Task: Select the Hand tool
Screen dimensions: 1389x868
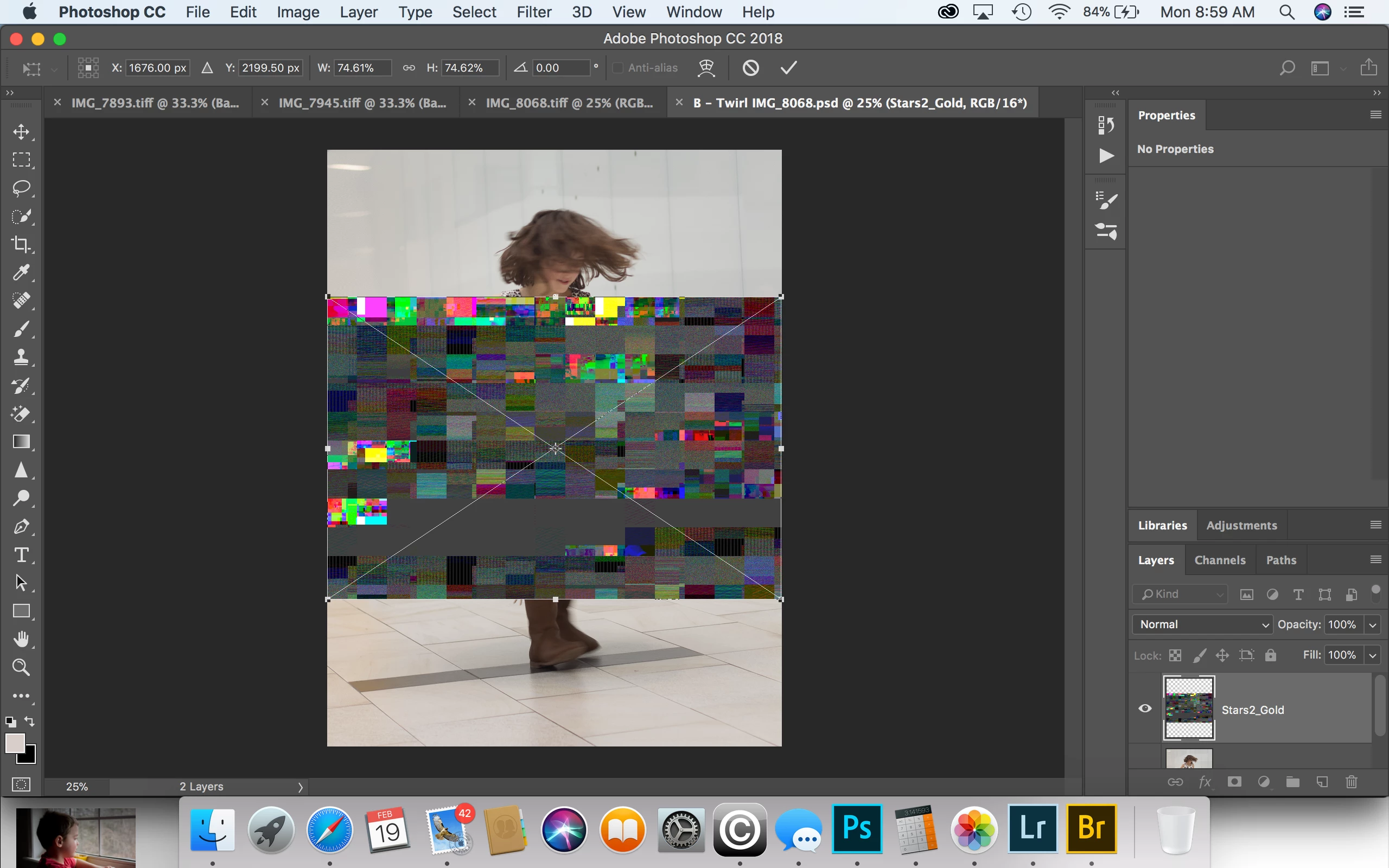Action: click(21, 639)
